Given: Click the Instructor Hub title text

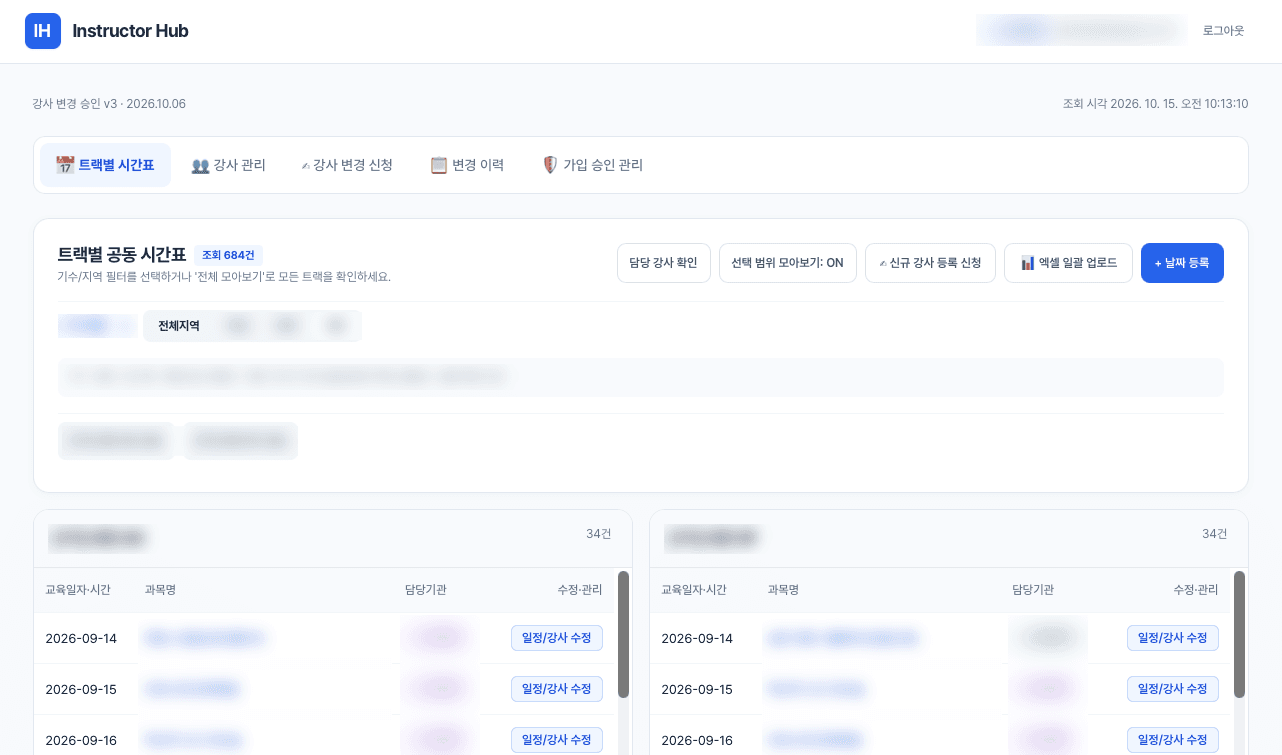Looking at the screenshot, I should coord(131,31).
